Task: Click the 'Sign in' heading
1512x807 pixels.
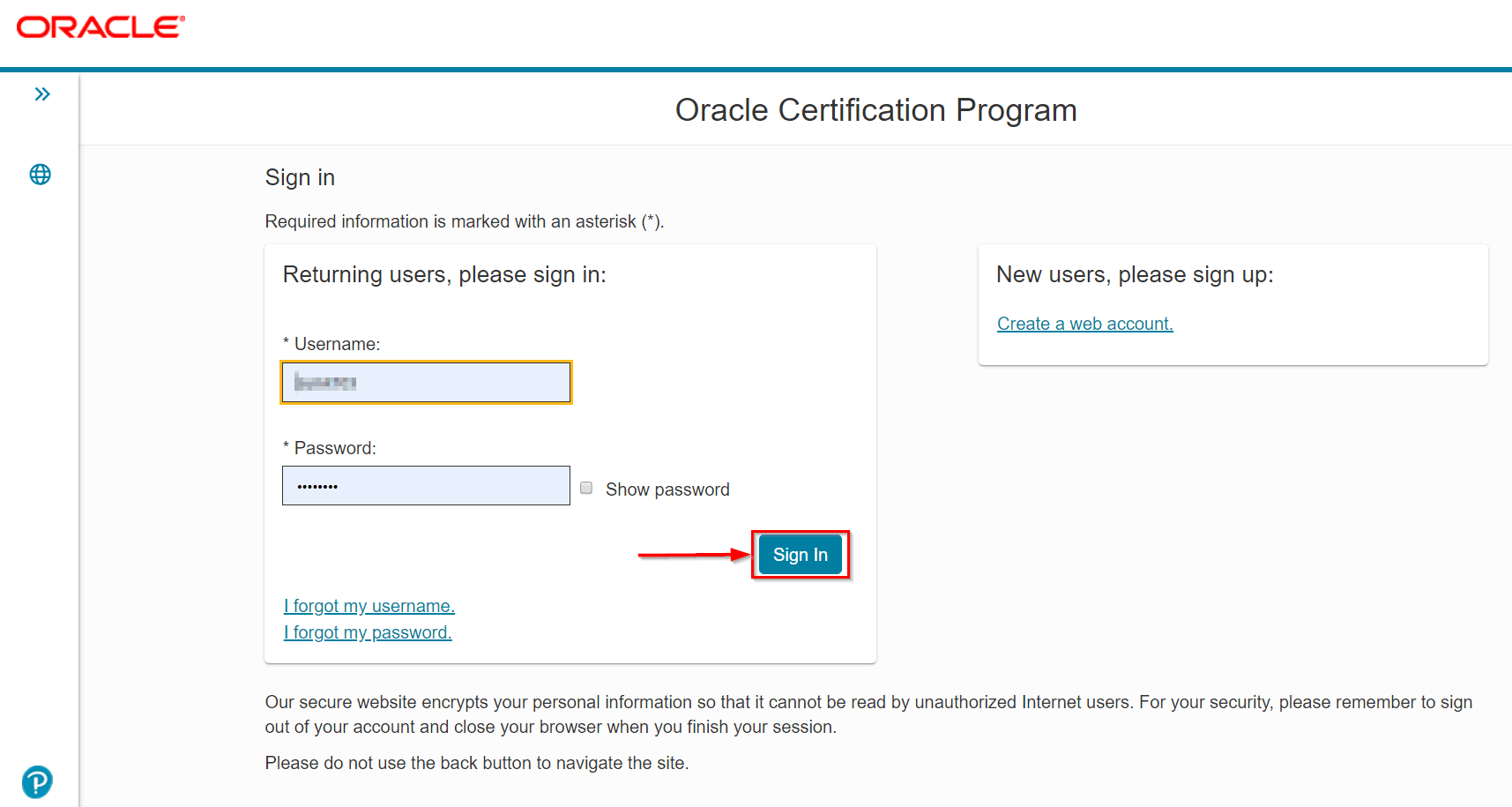Action: (300, 178)
